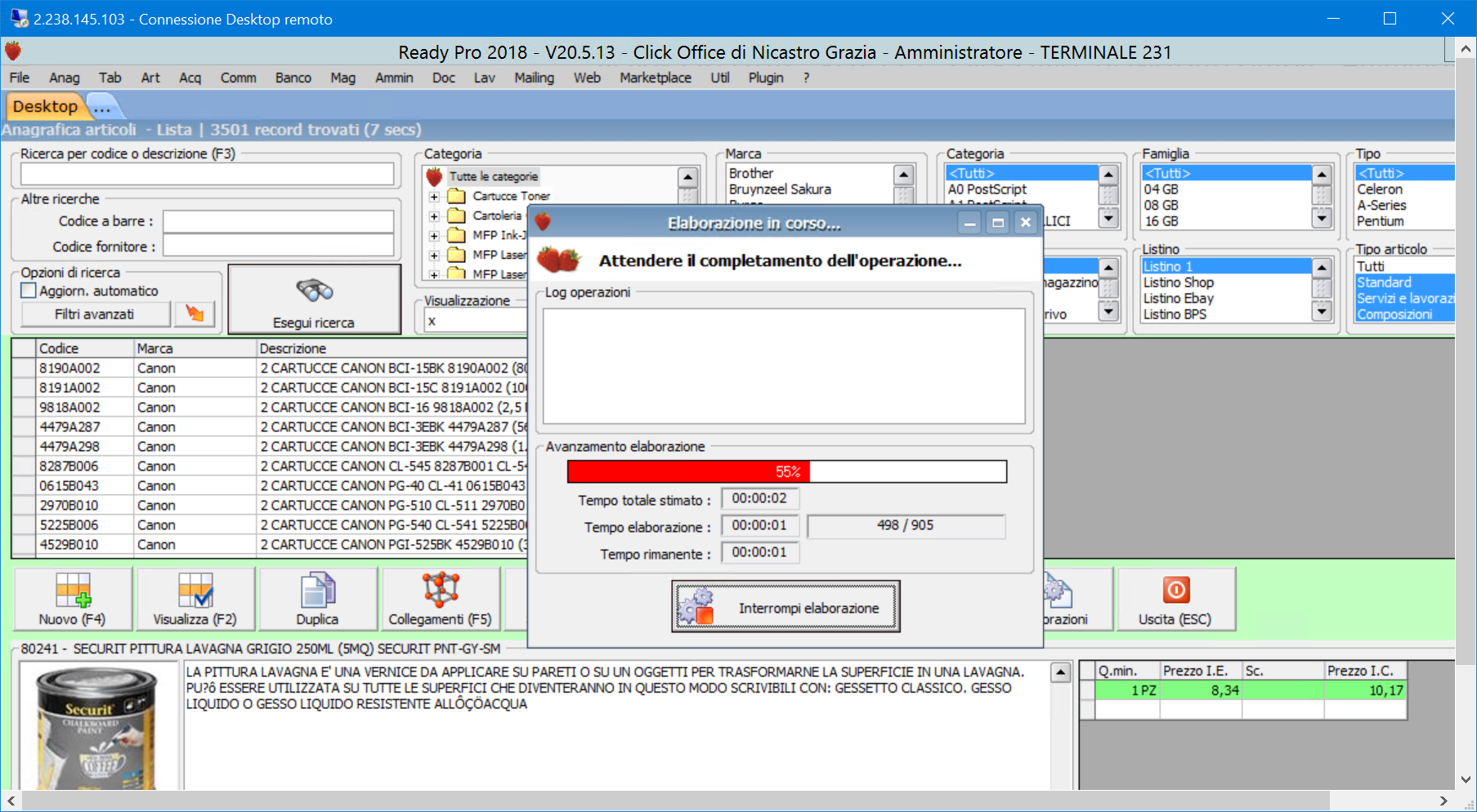Click the Duplica document button

click(317, 599)
